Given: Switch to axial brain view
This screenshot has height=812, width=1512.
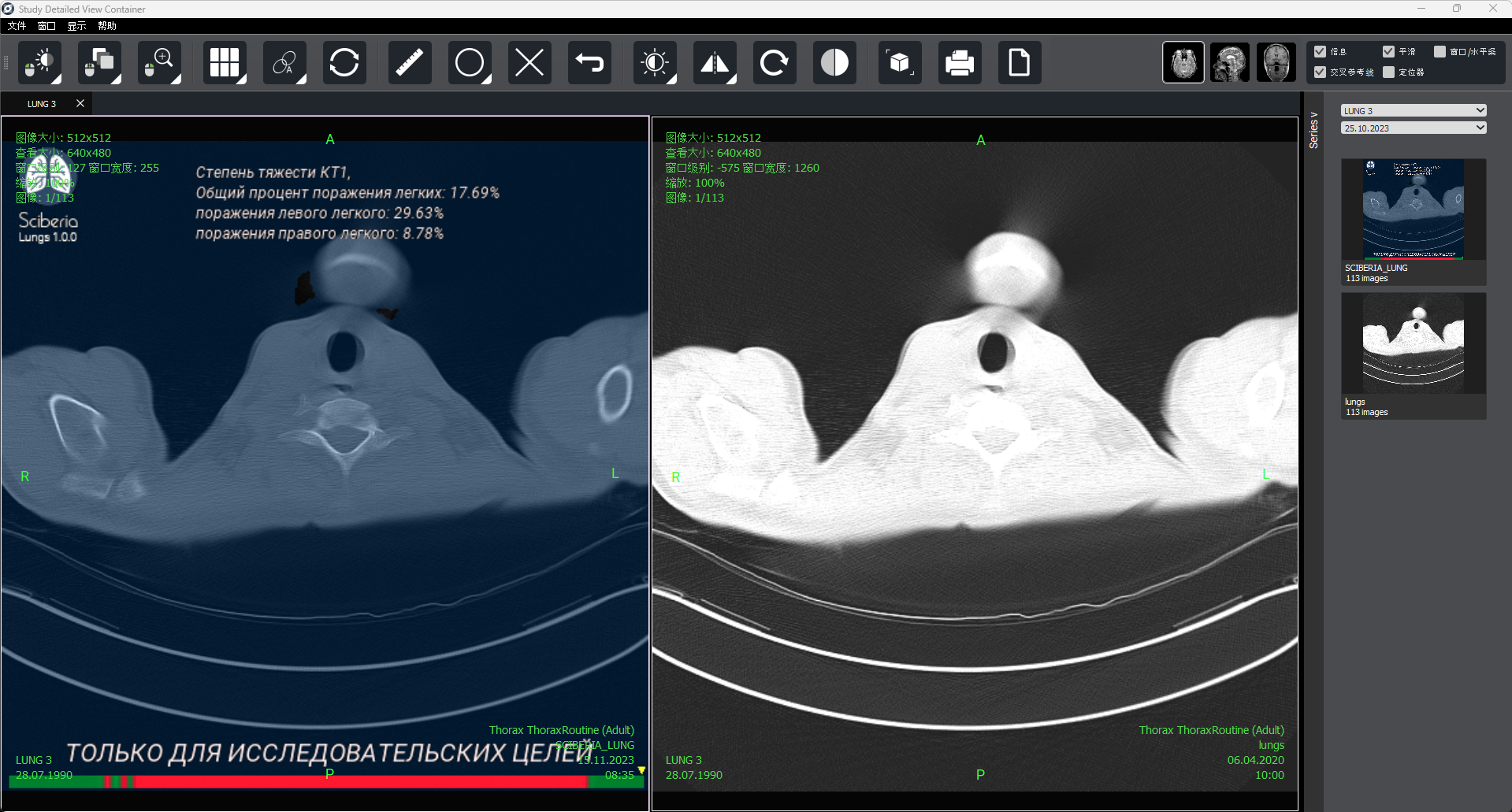Looking at the screenshot, I should click(1183, 62).
